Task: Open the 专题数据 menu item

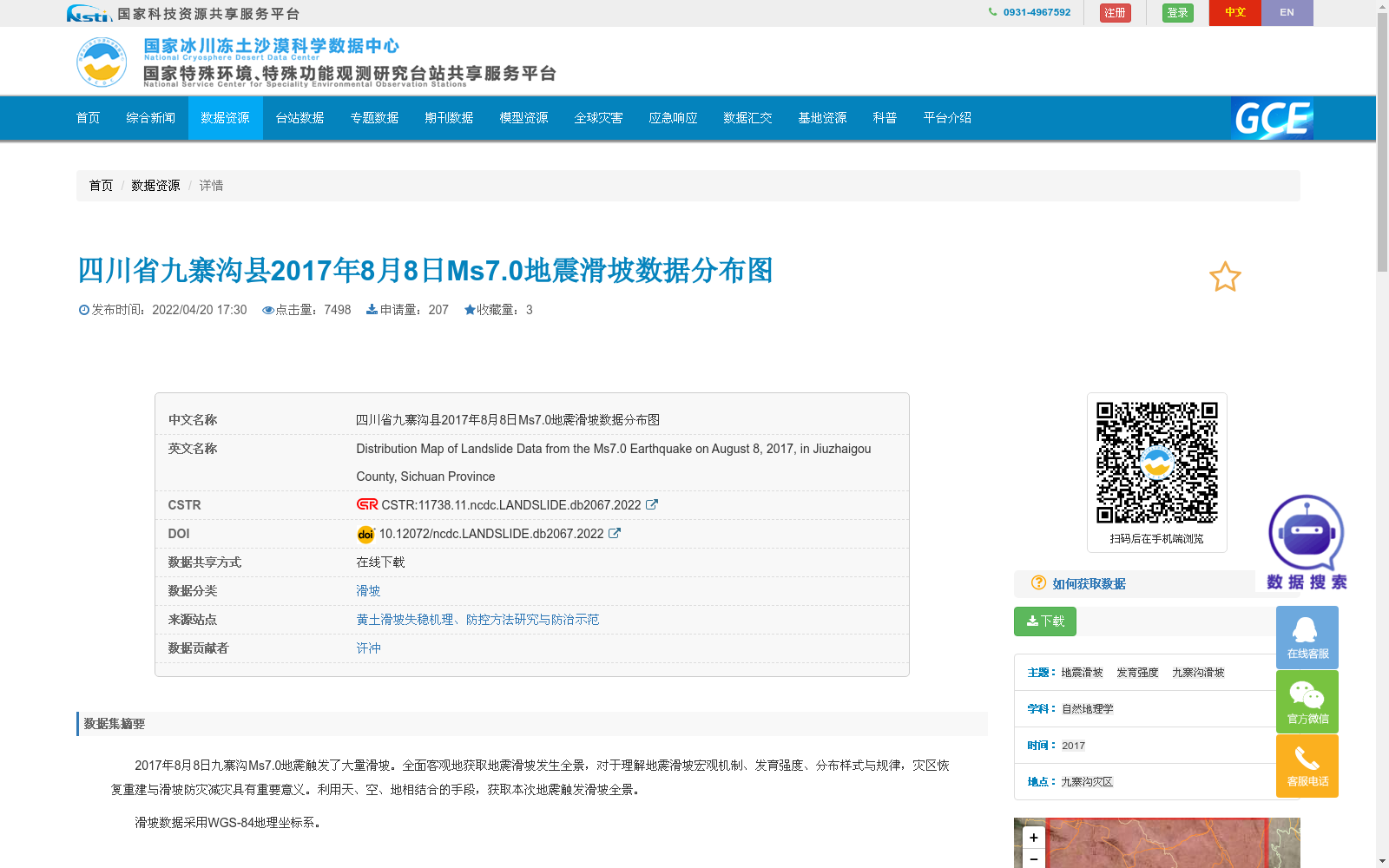Action: point(375,118)
